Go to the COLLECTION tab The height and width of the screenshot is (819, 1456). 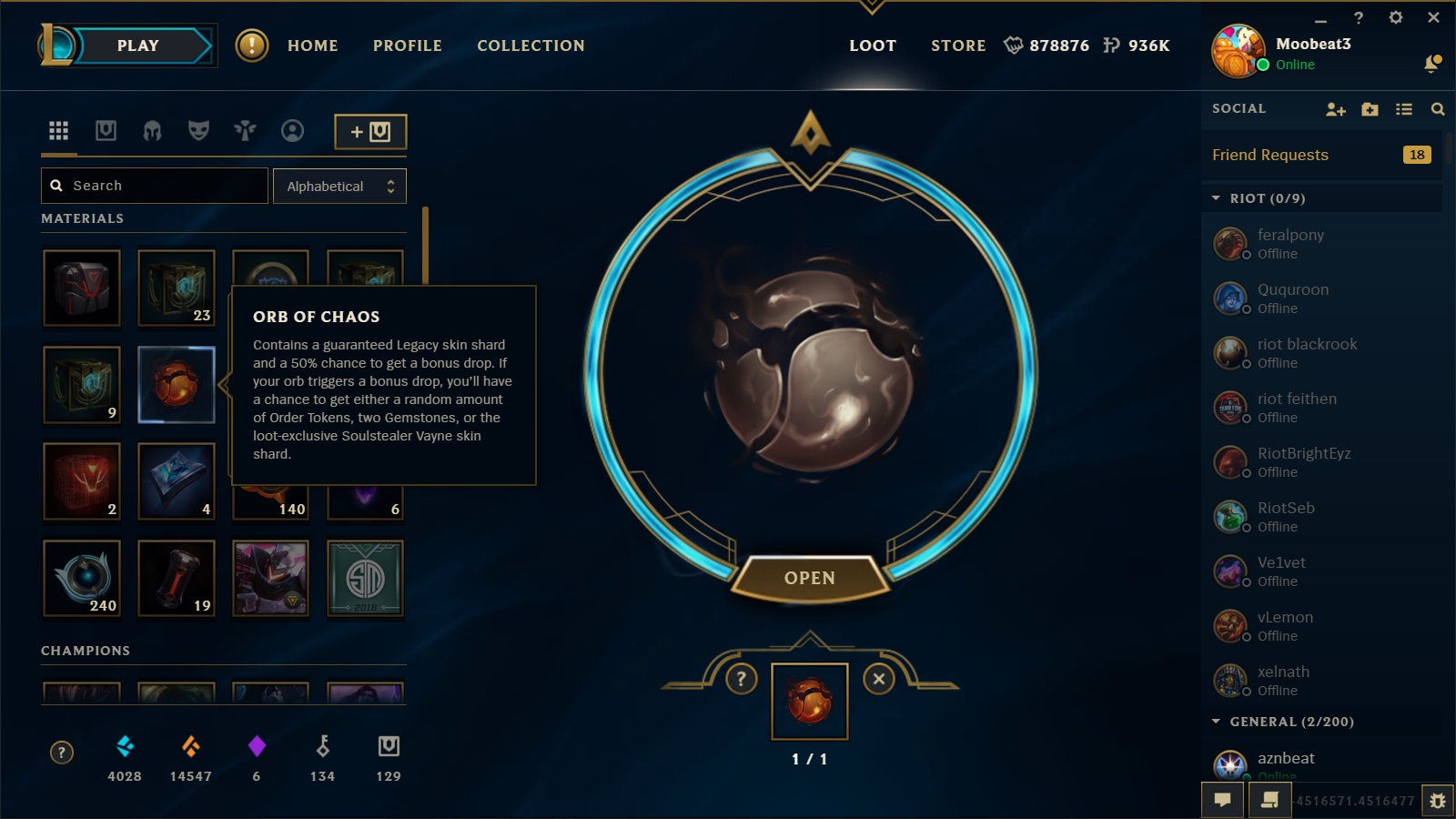pyautogui.click(x=531, y=45)
